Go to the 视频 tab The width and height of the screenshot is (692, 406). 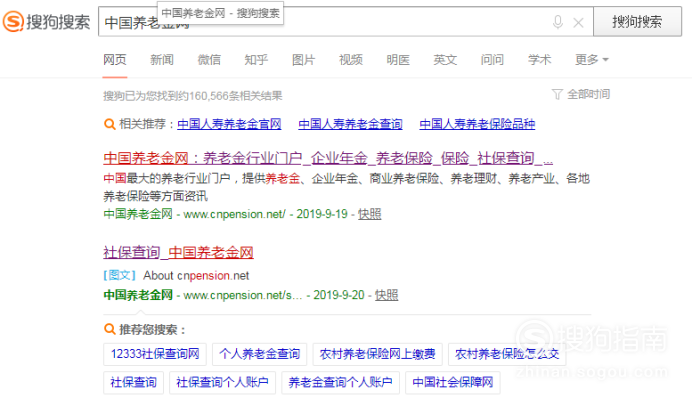coord(351,60)
